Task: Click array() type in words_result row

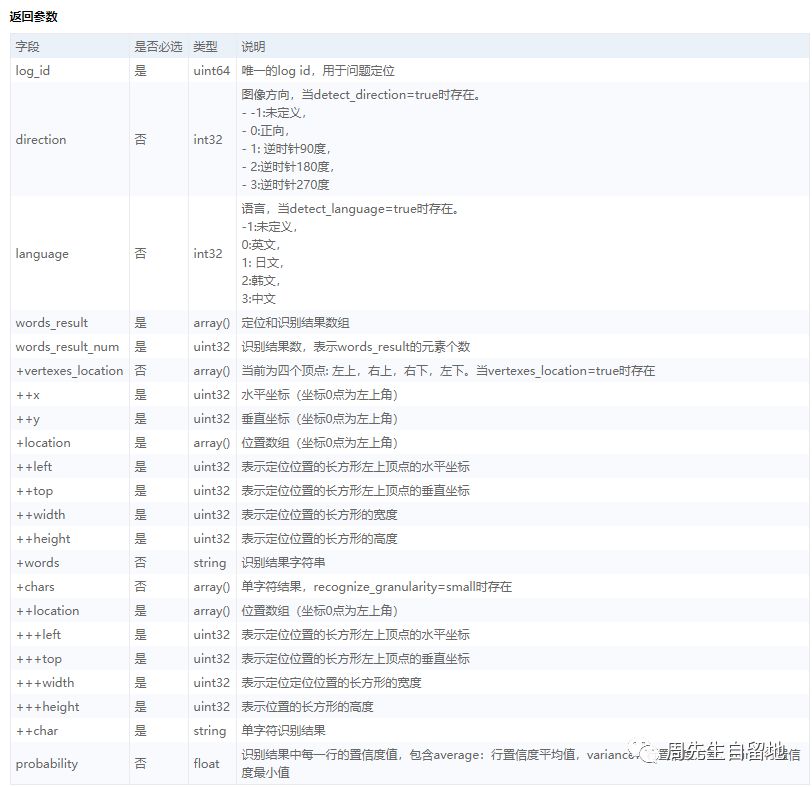Action: pos(211,323)
